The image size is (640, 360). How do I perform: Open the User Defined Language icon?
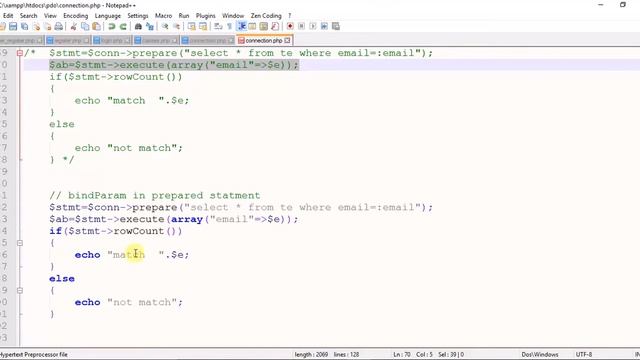click(252, 27)
